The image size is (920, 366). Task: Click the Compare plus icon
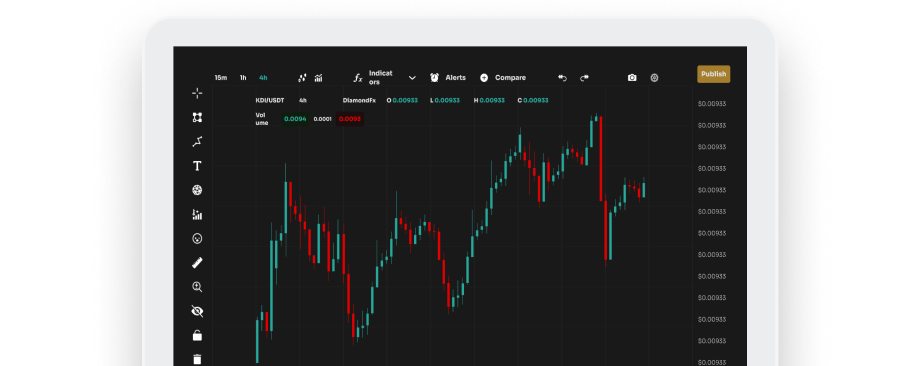point(484,77)
